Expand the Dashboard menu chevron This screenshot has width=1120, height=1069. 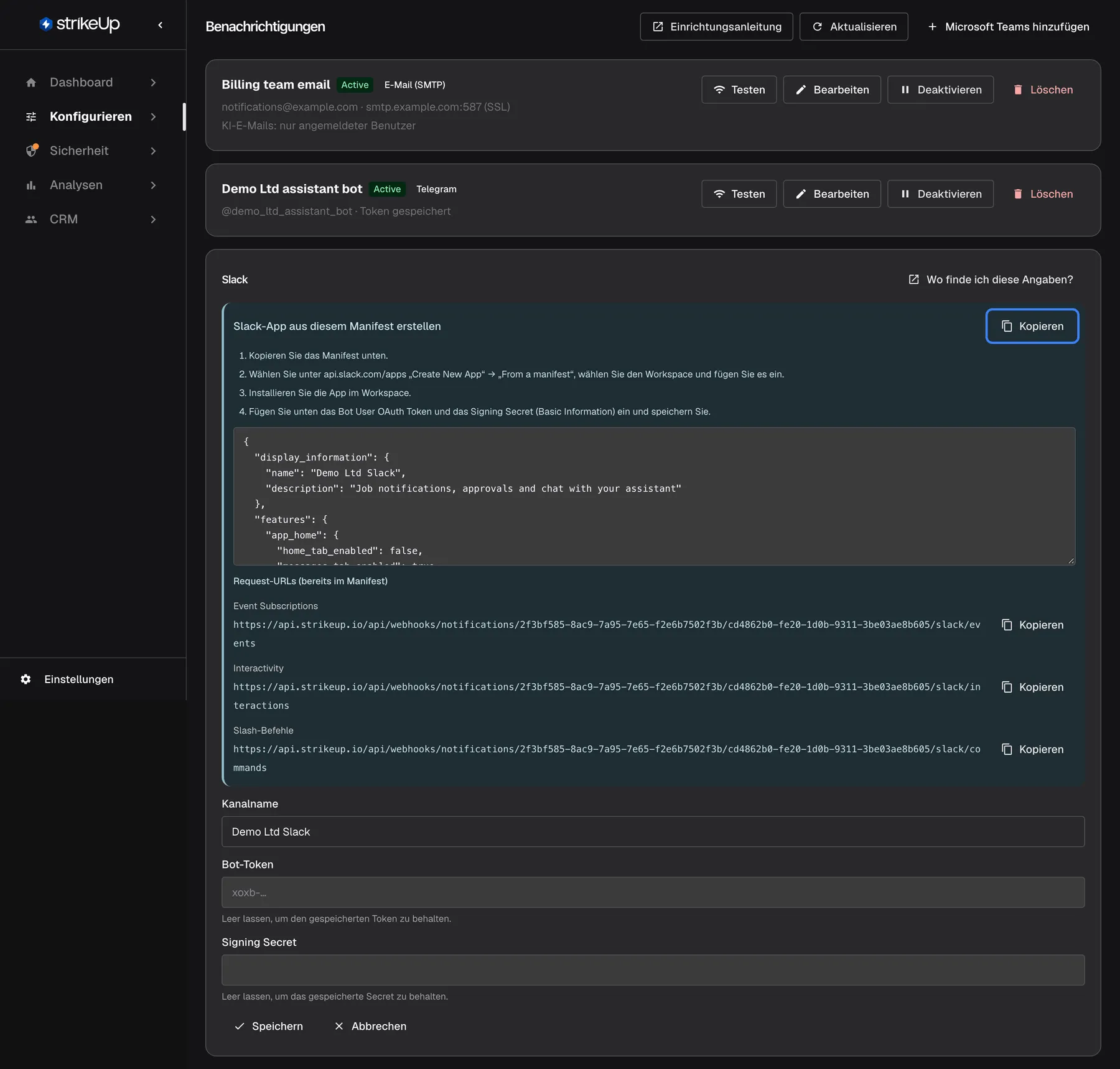tap(153, 83)
